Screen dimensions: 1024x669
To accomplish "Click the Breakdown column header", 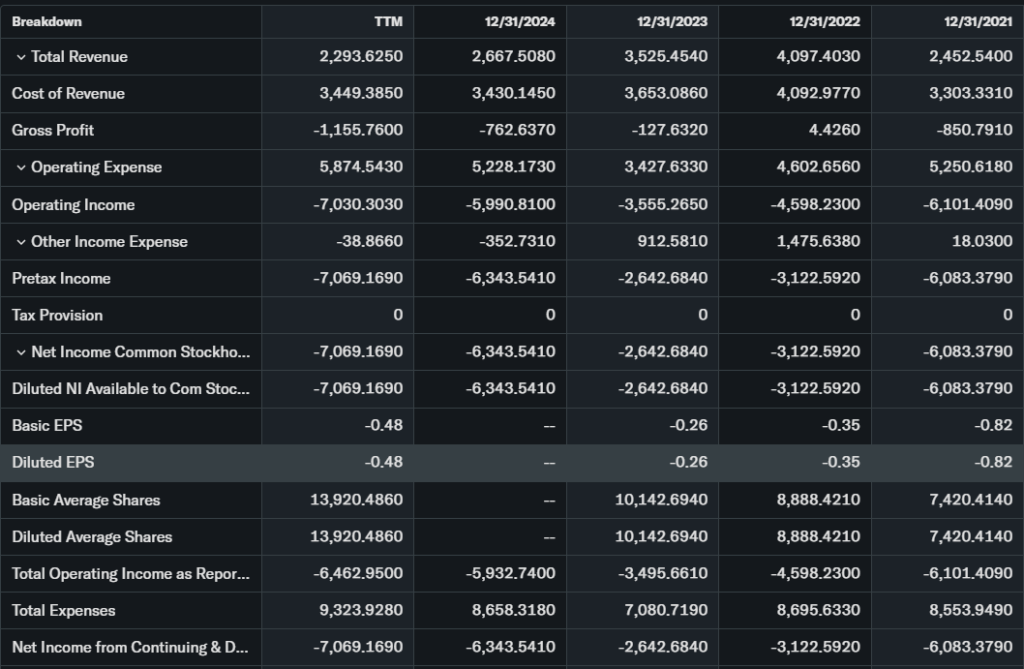I will tap(47, 21).
